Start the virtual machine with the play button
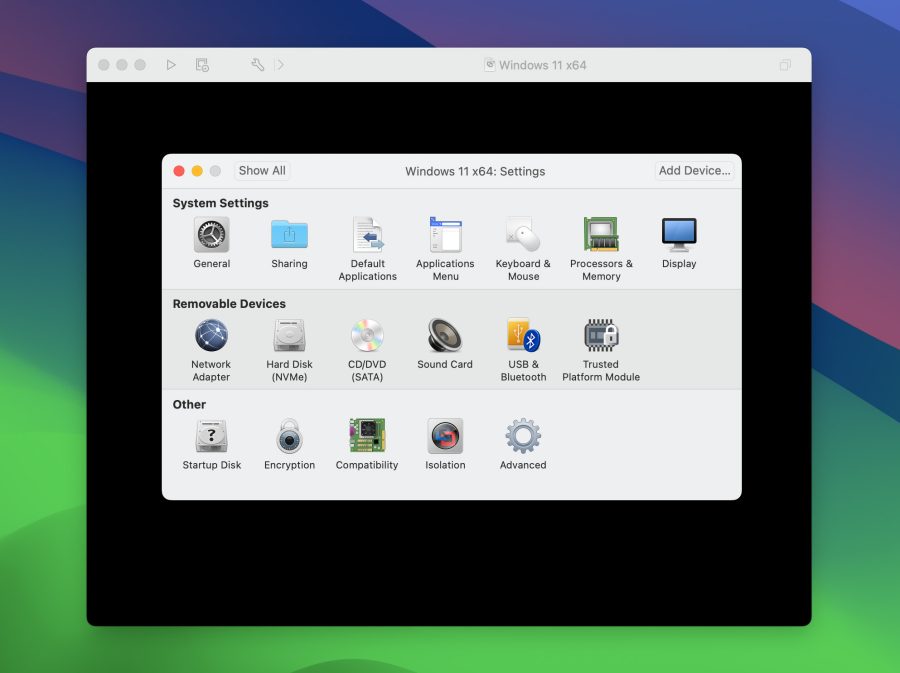Viewport: 900px width, 673px height. [x=171, y=64]
